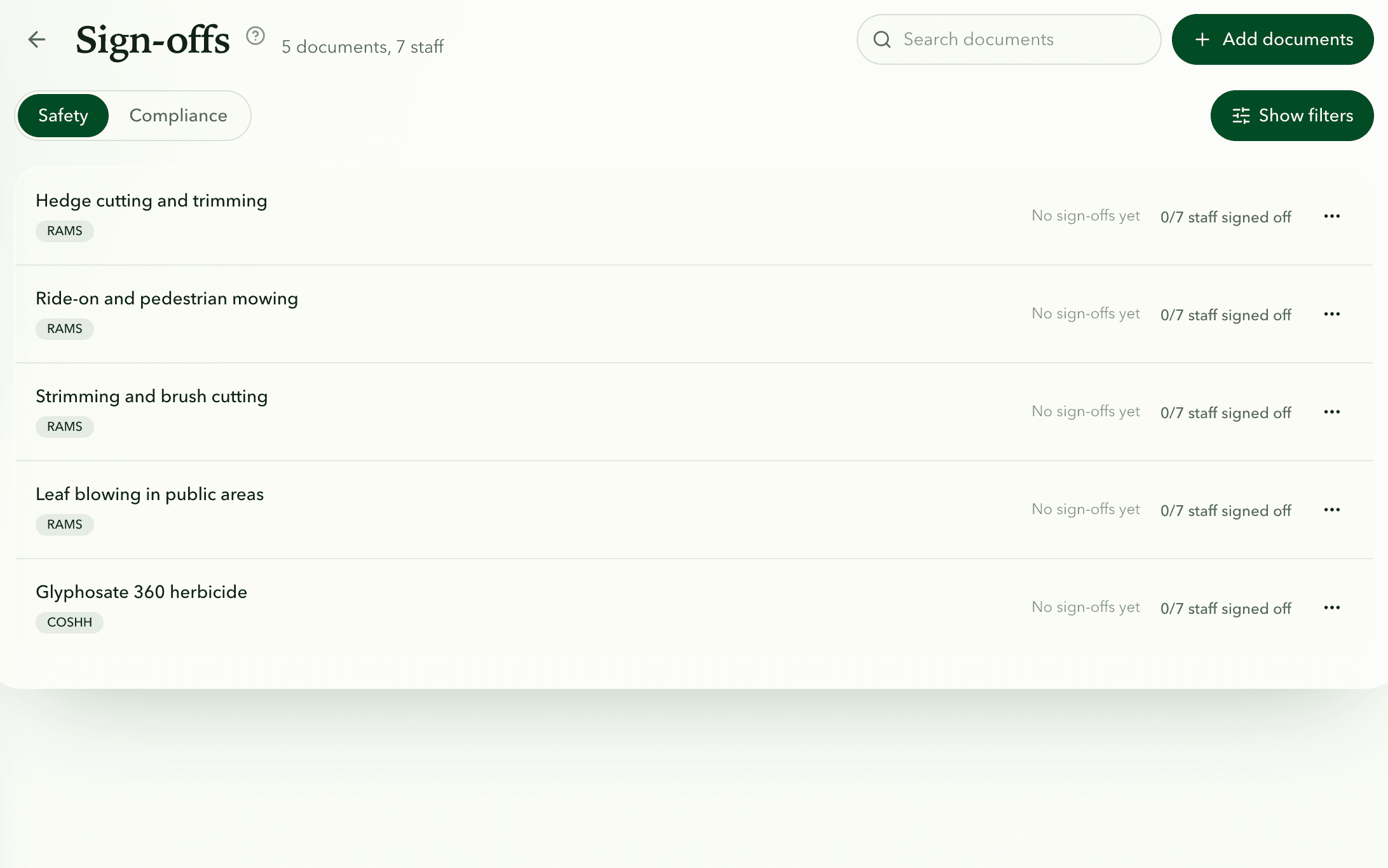Click the RAMS tag under Leaf blowing
This screenshot has width=1388, height=868.
65,525
